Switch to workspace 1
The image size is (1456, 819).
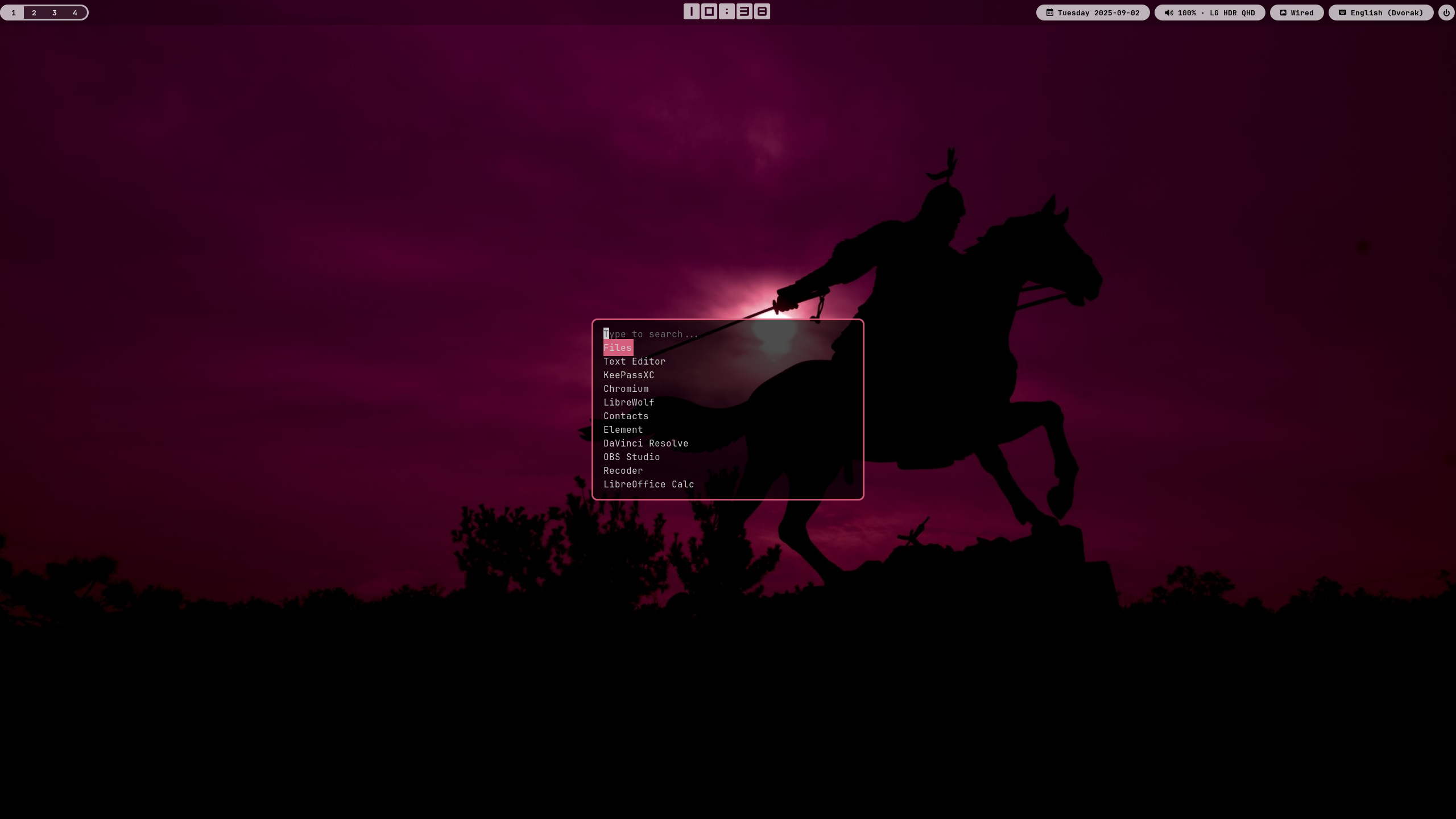coord(14,13)
